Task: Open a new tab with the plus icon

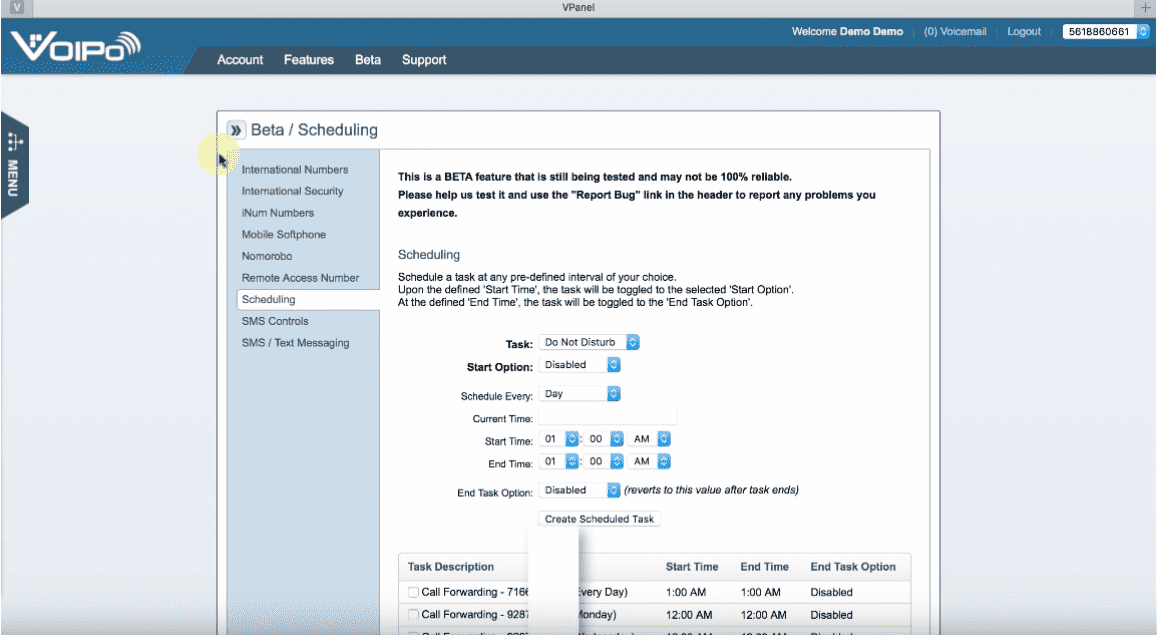Action: click(x=1146, y=8)
